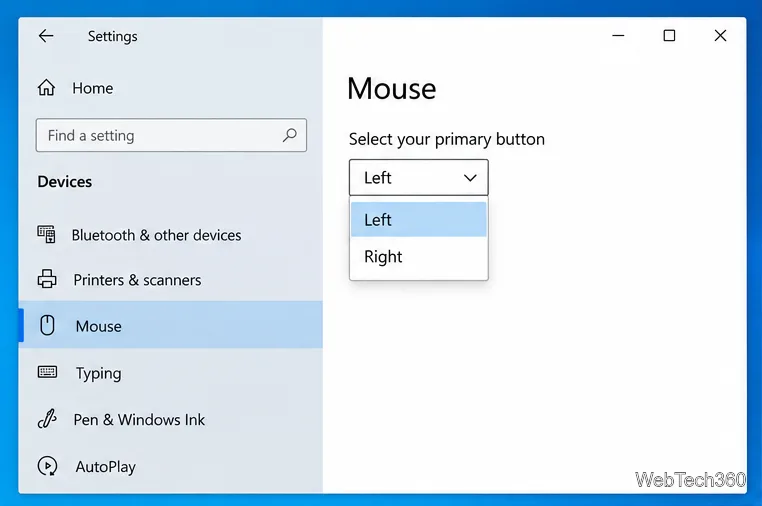Click the dropdown chevron arrow

pos(470,178)
